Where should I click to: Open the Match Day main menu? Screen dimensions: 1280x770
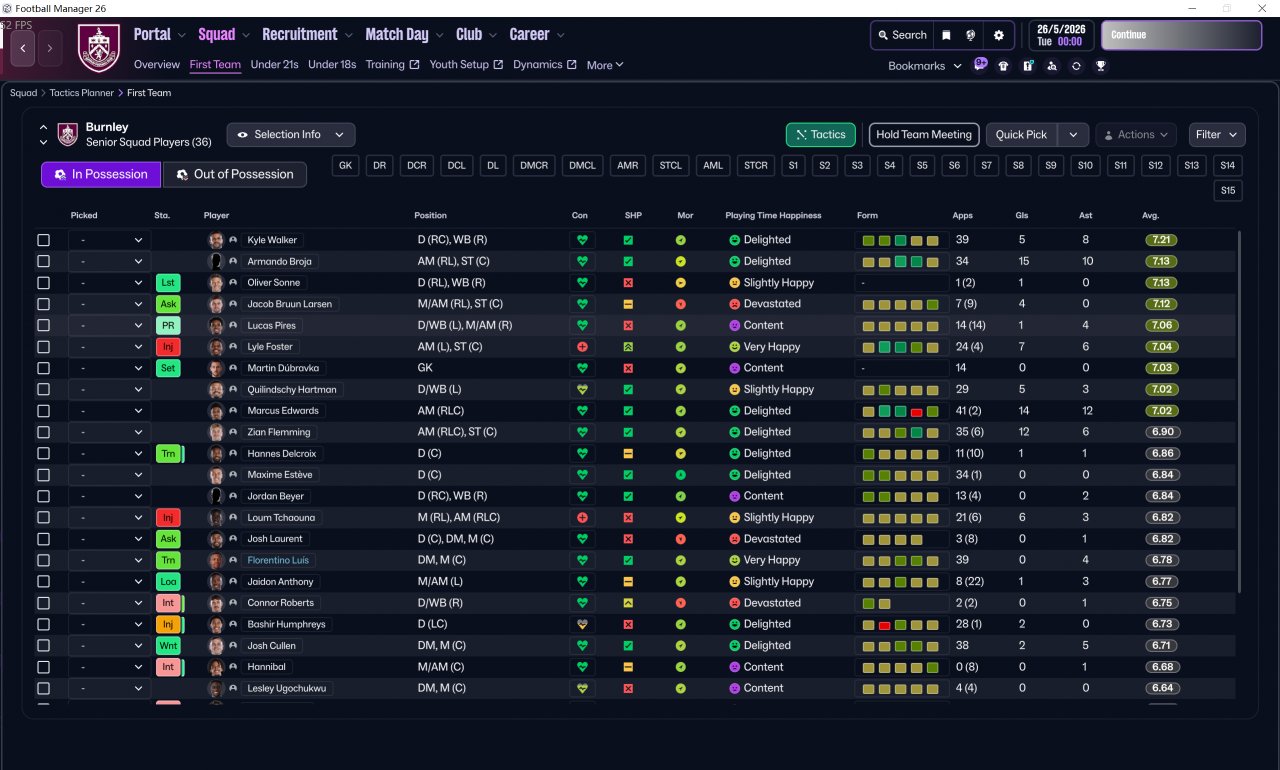click(404, 35)
